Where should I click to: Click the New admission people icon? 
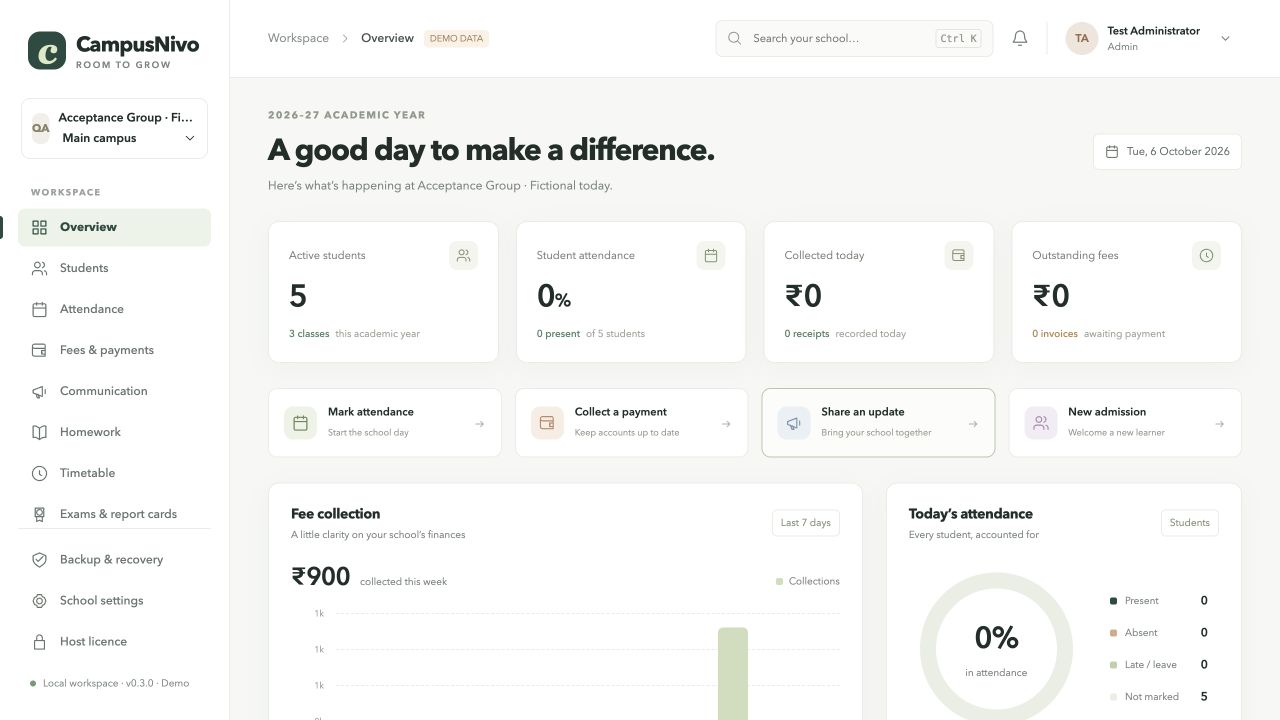point(1041,423)
